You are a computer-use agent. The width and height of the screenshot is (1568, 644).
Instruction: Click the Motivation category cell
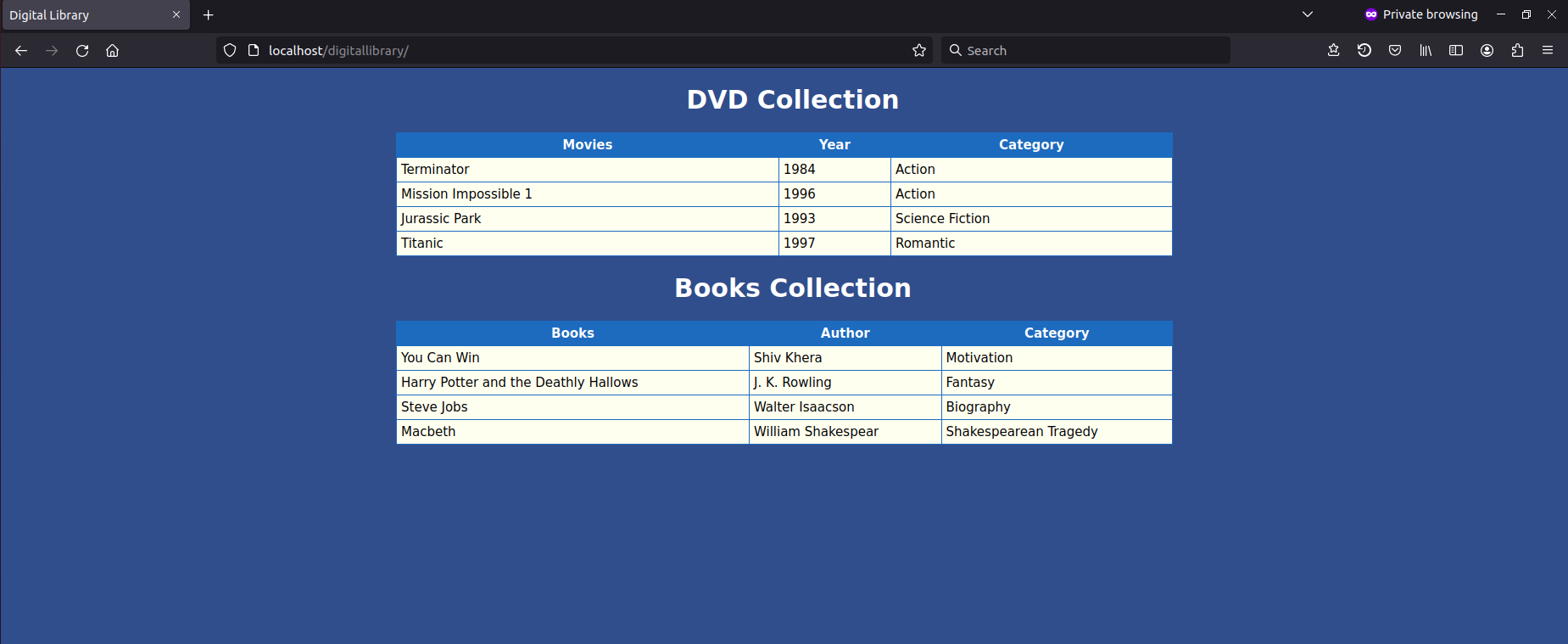click(x=1057, y=358)
